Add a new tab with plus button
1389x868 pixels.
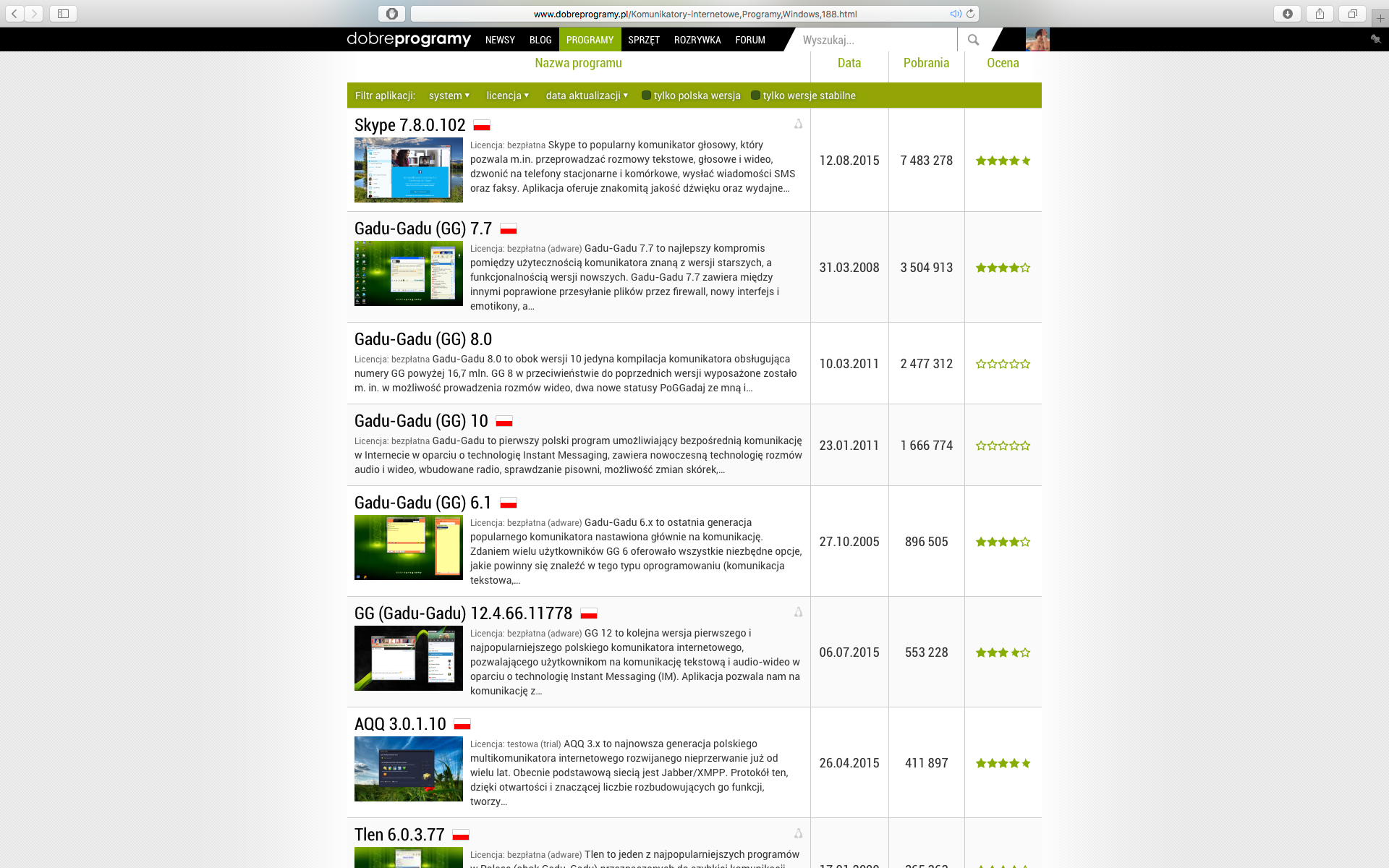1380,18
